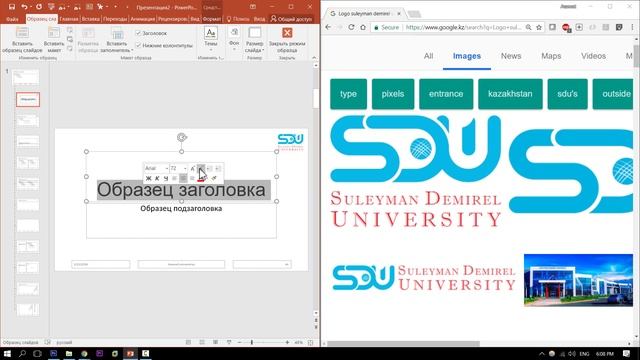Select the slide master thumbnail at top

tap(26, 77)
